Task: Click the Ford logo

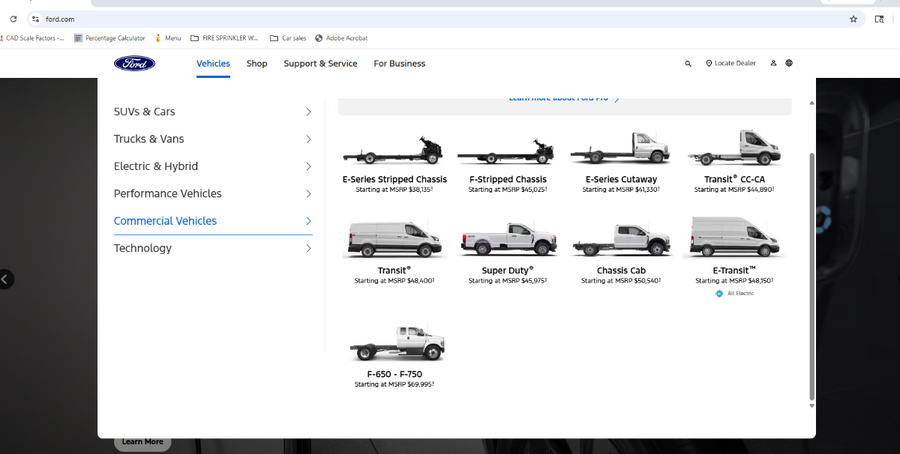Action: [134, 63]
